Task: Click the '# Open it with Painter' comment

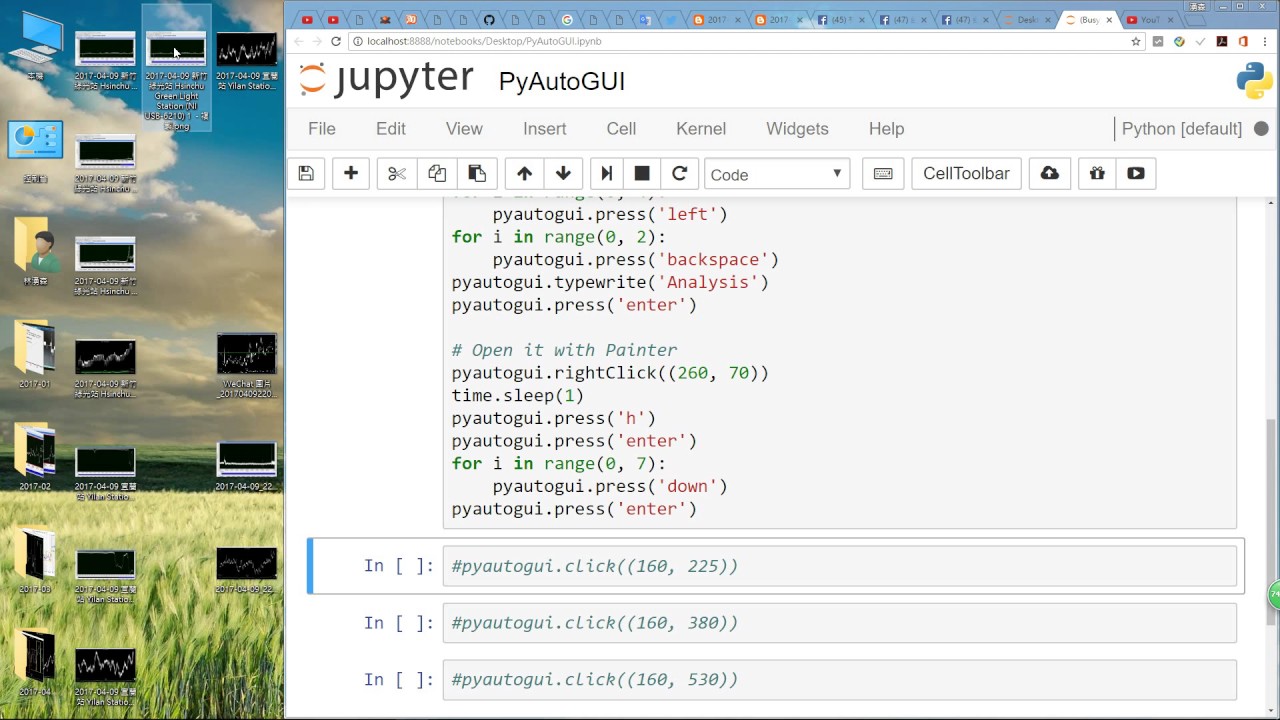Action: point(564,350)
